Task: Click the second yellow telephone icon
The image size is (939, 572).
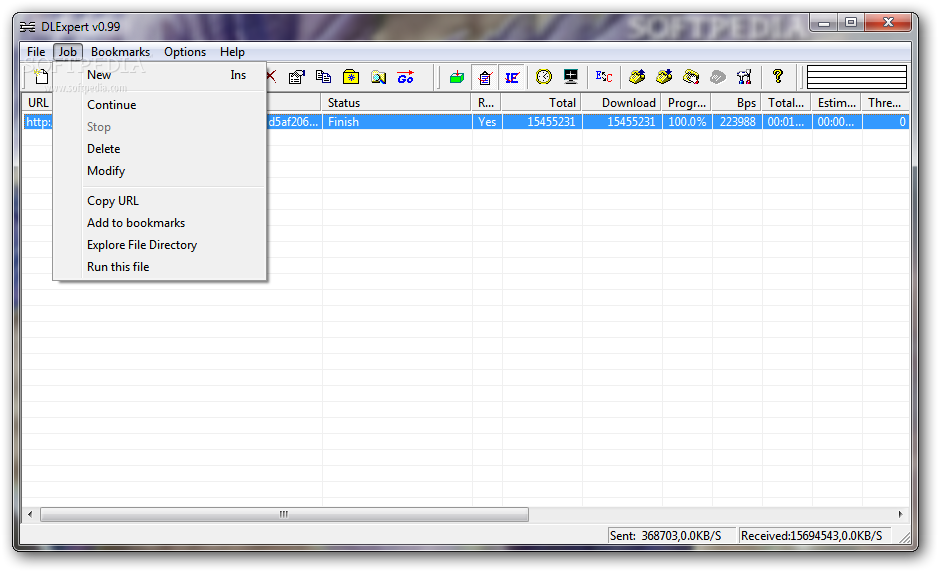Action: (664, 77)
